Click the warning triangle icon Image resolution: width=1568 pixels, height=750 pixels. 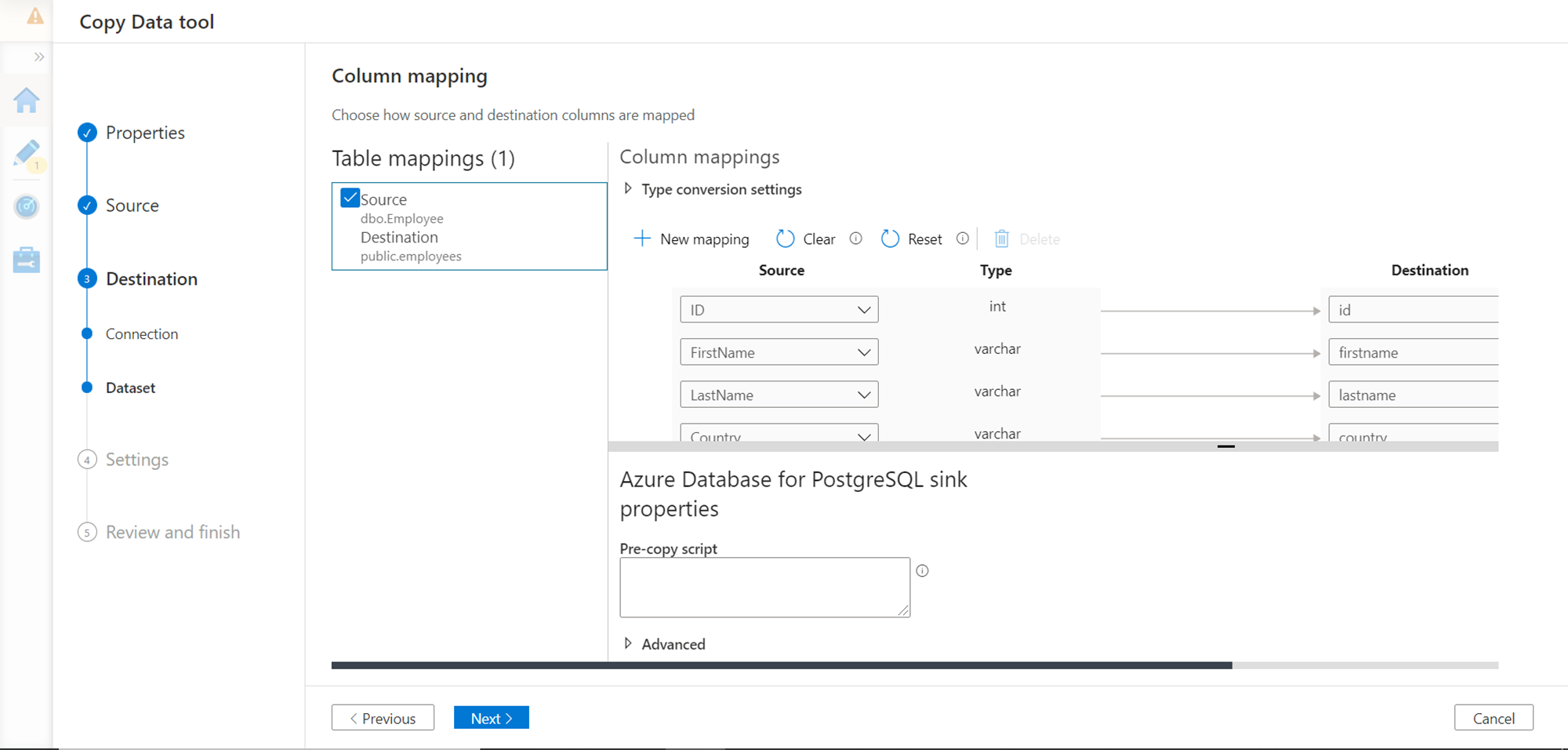(x=35, y=16)
